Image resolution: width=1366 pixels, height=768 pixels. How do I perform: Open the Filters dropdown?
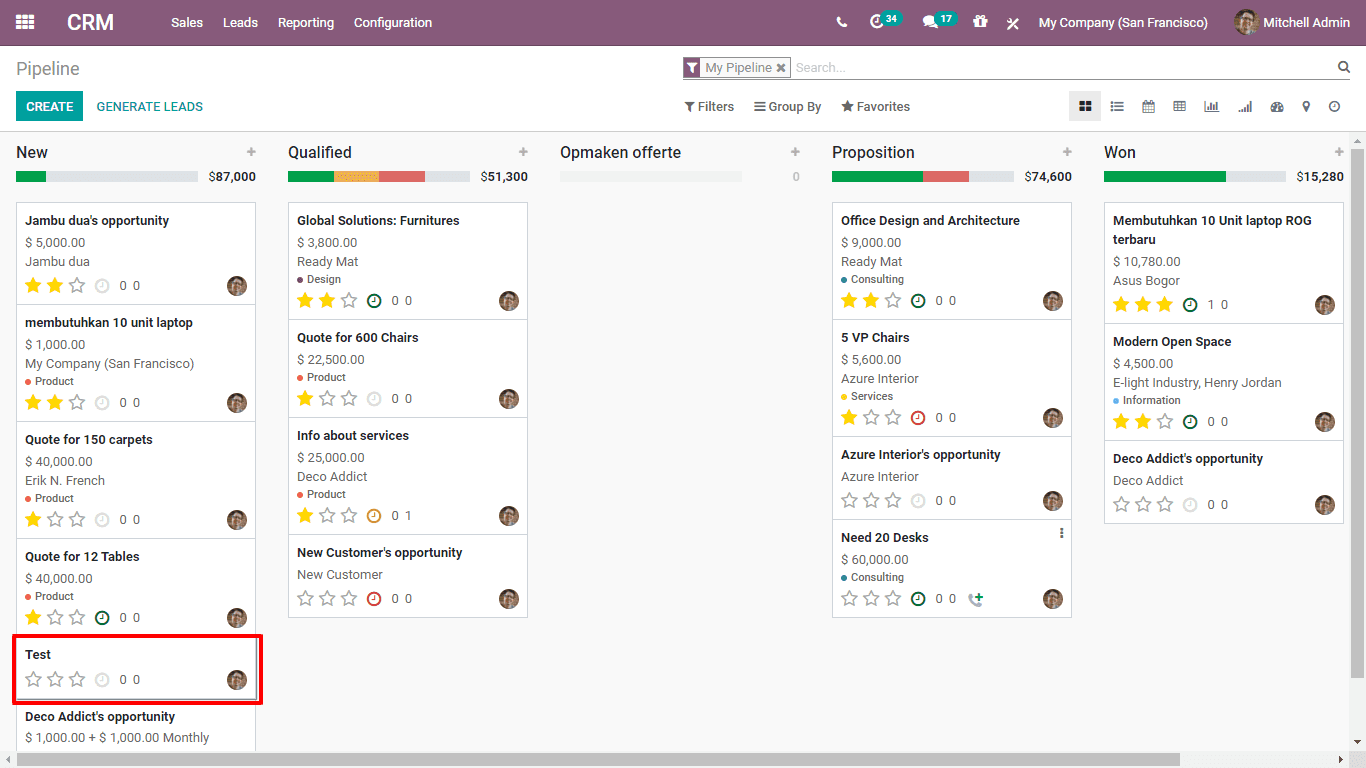point(709,106)
